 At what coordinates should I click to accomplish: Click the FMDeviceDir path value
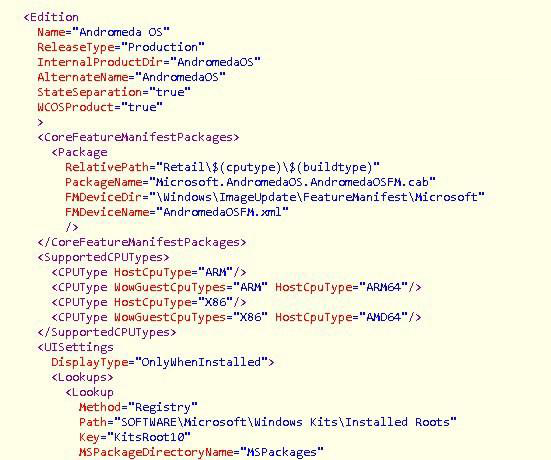(x=317, y=197)
